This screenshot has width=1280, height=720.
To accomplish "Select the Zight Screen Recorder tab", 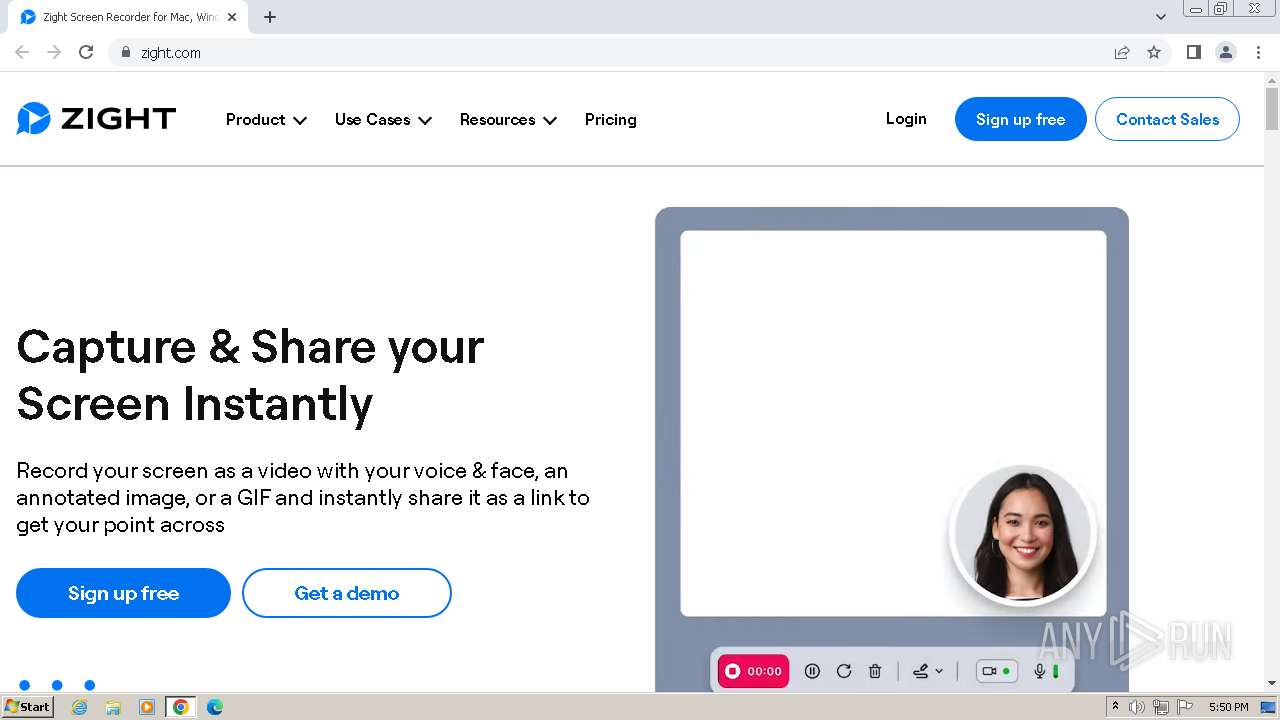I will click(x=128, y=17).
